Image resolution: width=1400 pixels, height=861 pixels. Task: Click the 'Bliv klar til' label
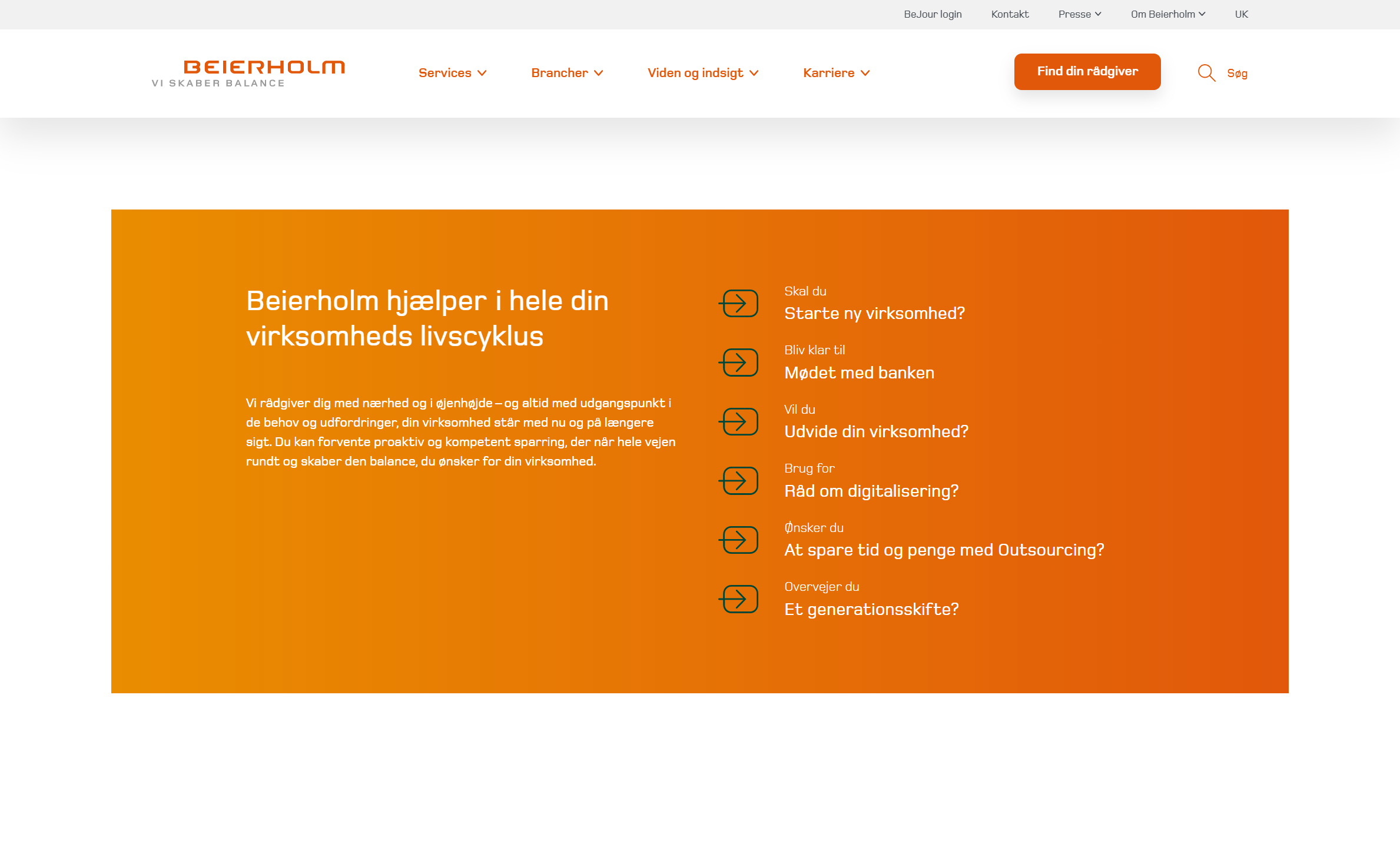tap(814, 350)
